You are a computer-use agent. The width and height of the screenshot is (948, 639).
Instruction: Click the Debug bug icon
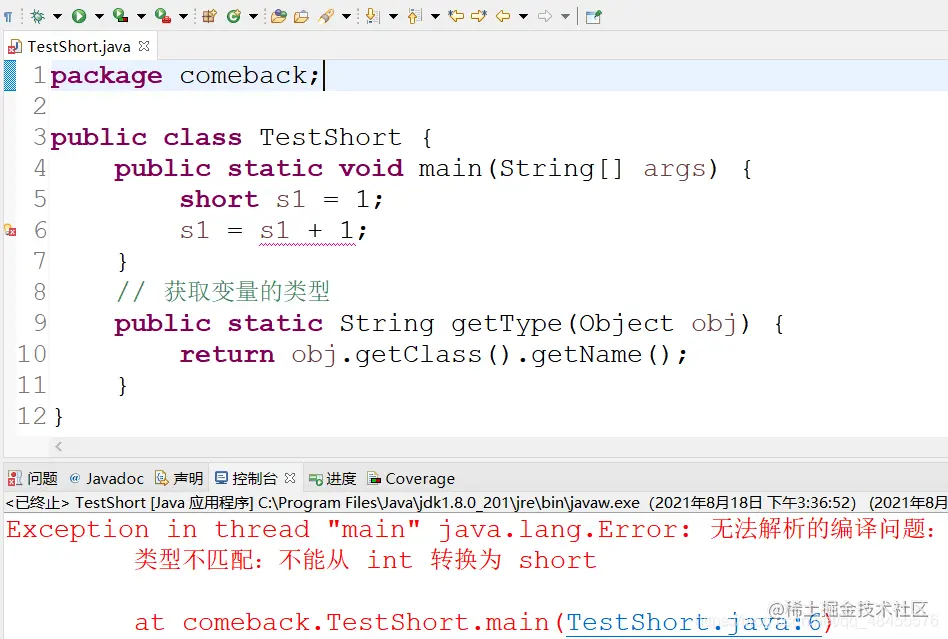[x=37, y=16]
